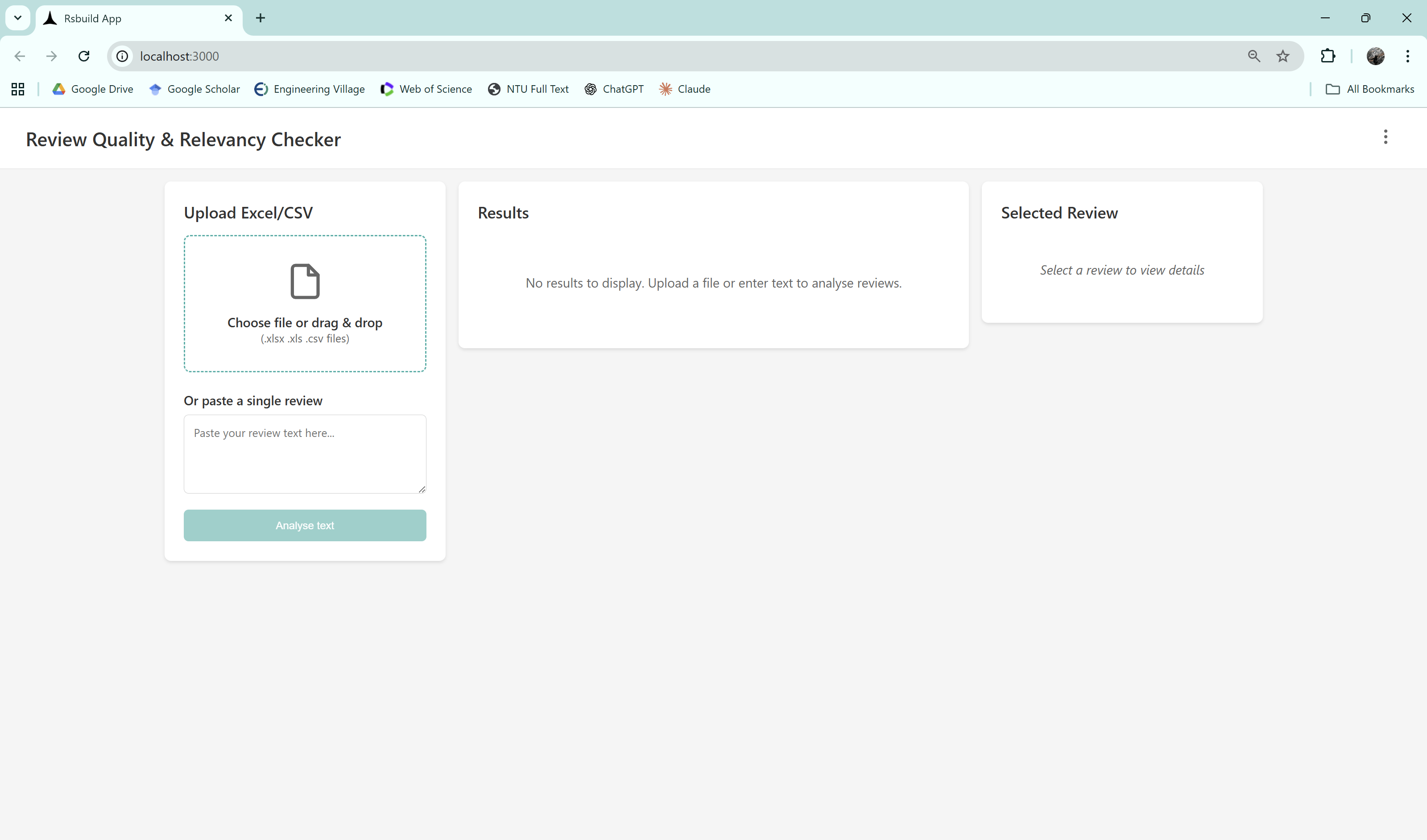Image resolution: width=1427 pixels, height=840 pixels.
Task: Open the app's three-dot options menu
Action: click(x=1385, y=137)
